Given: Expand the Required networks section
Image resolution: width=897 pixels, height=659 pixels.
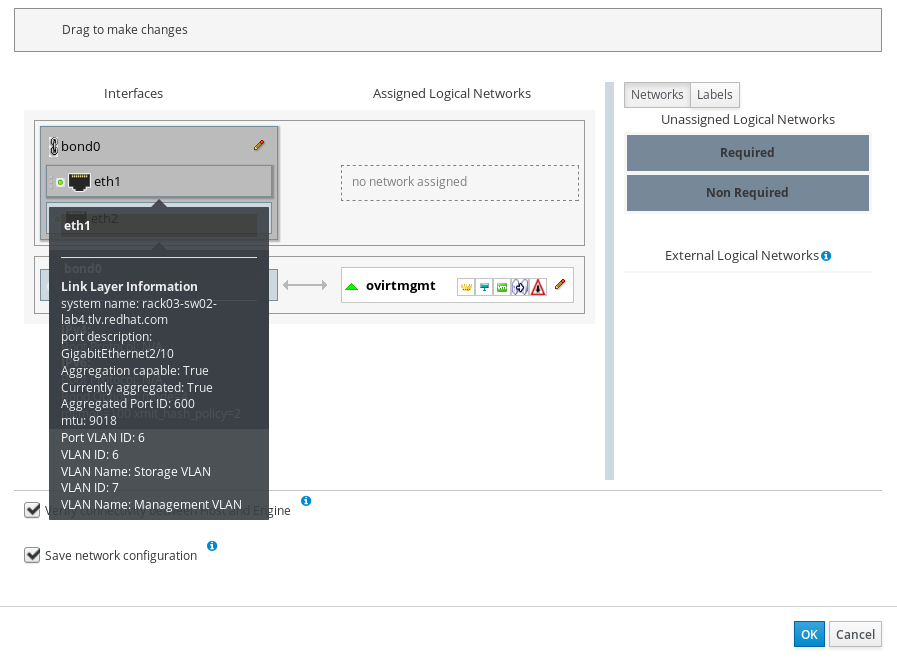Looking at the screenshot, I should point(747,153).
